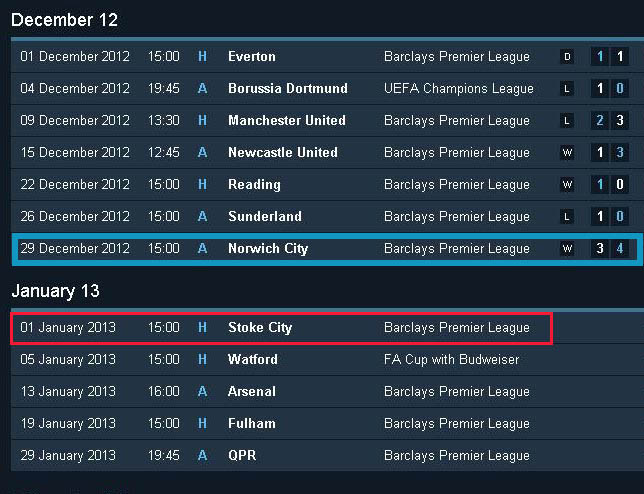Click the L badge on Manchester United row

567,121
